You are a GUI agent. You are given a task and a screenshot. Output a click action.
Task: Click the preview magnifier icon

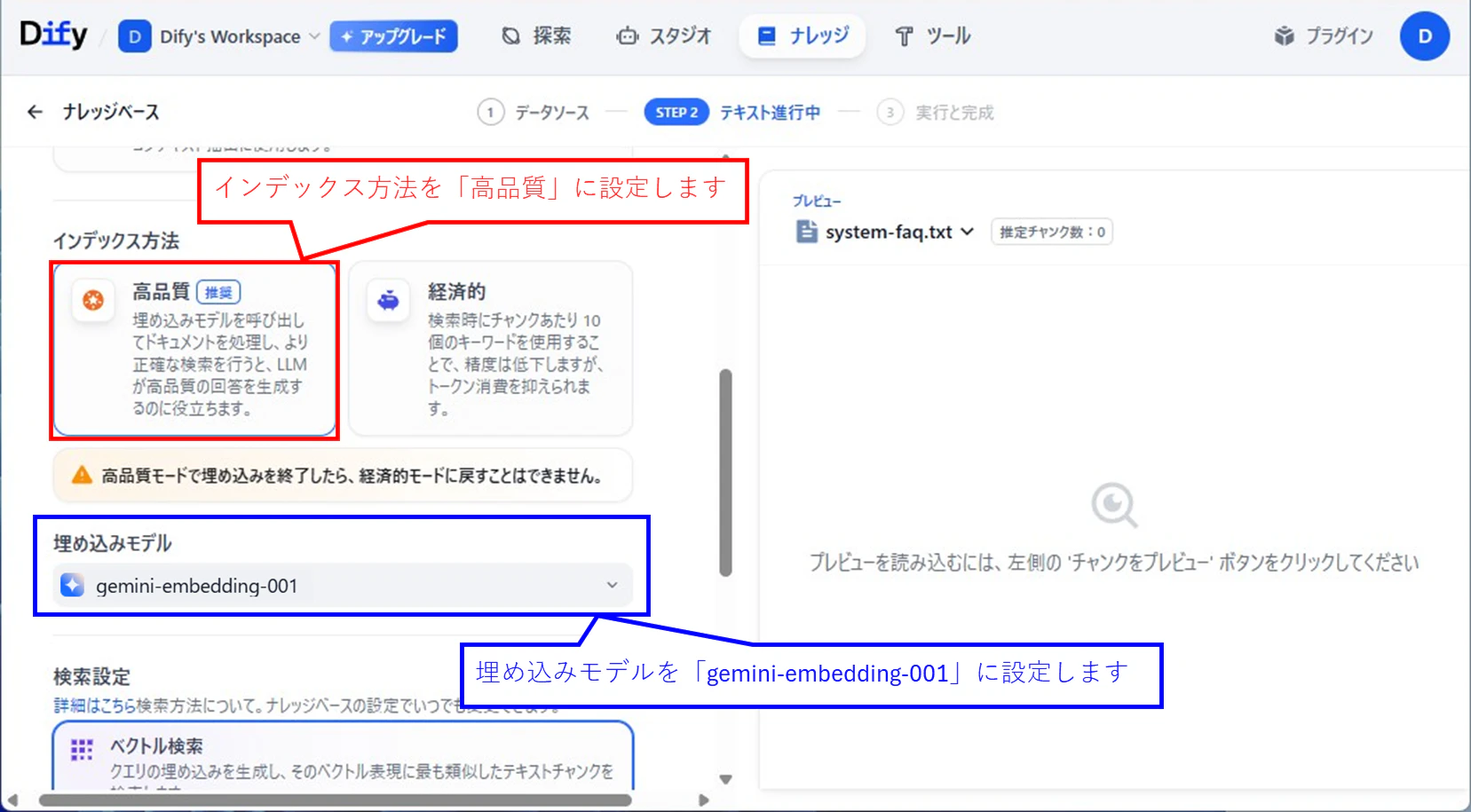pos(1114,506)
